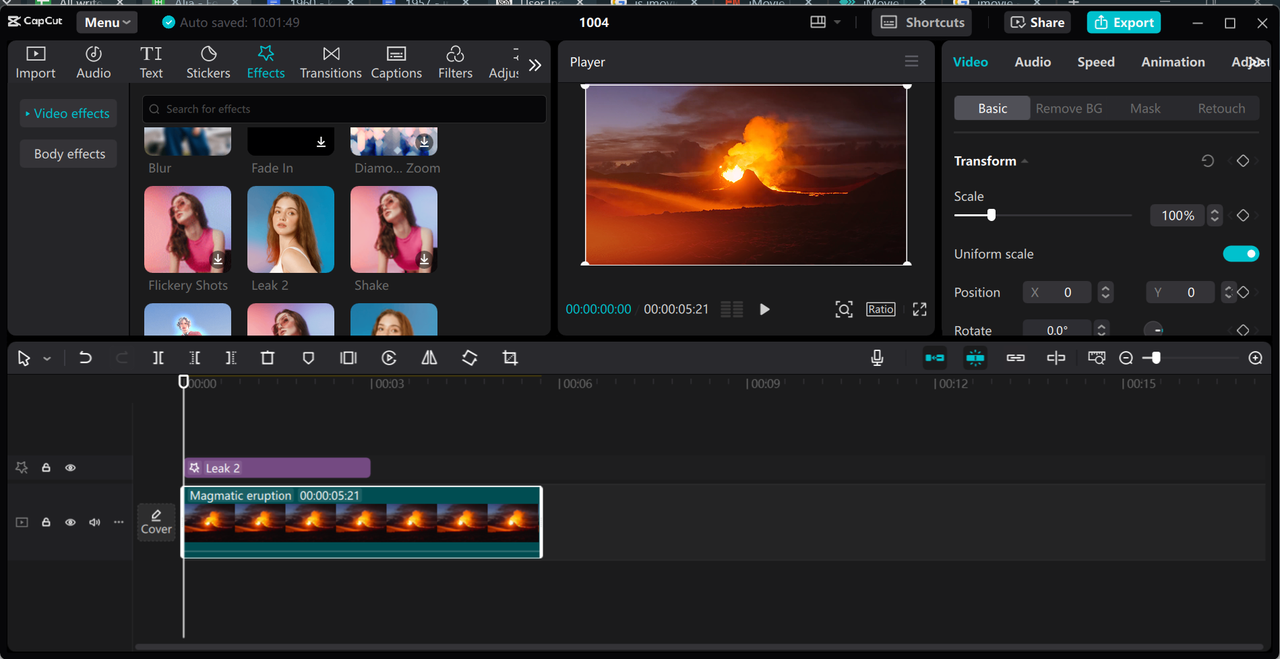
Task: Lock the Leak 2 effect track
Action: pos(46,467)
